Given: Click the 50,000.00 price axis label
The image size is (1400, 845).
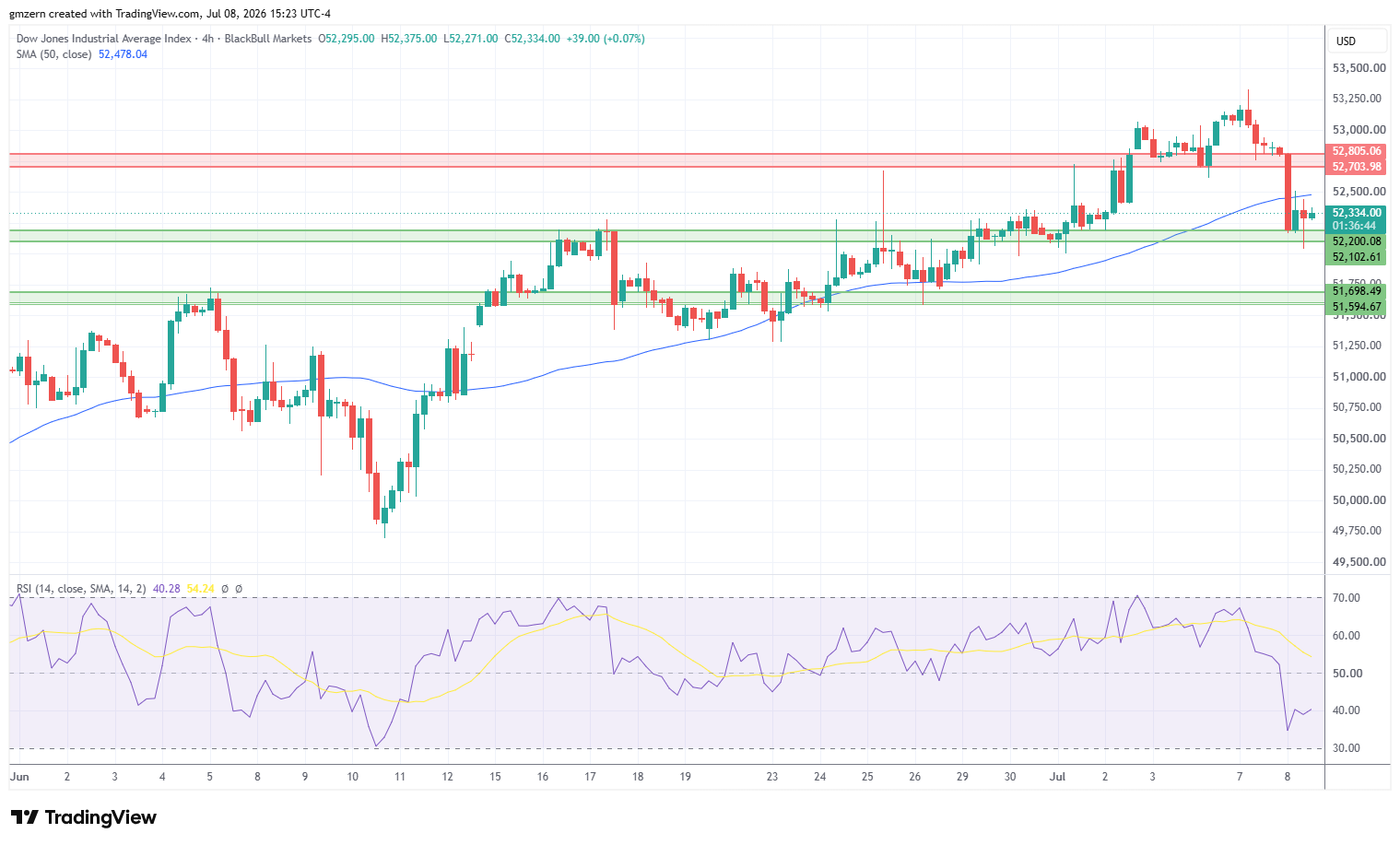Looking at the screenshot, I should click(x=1359, y=500).
